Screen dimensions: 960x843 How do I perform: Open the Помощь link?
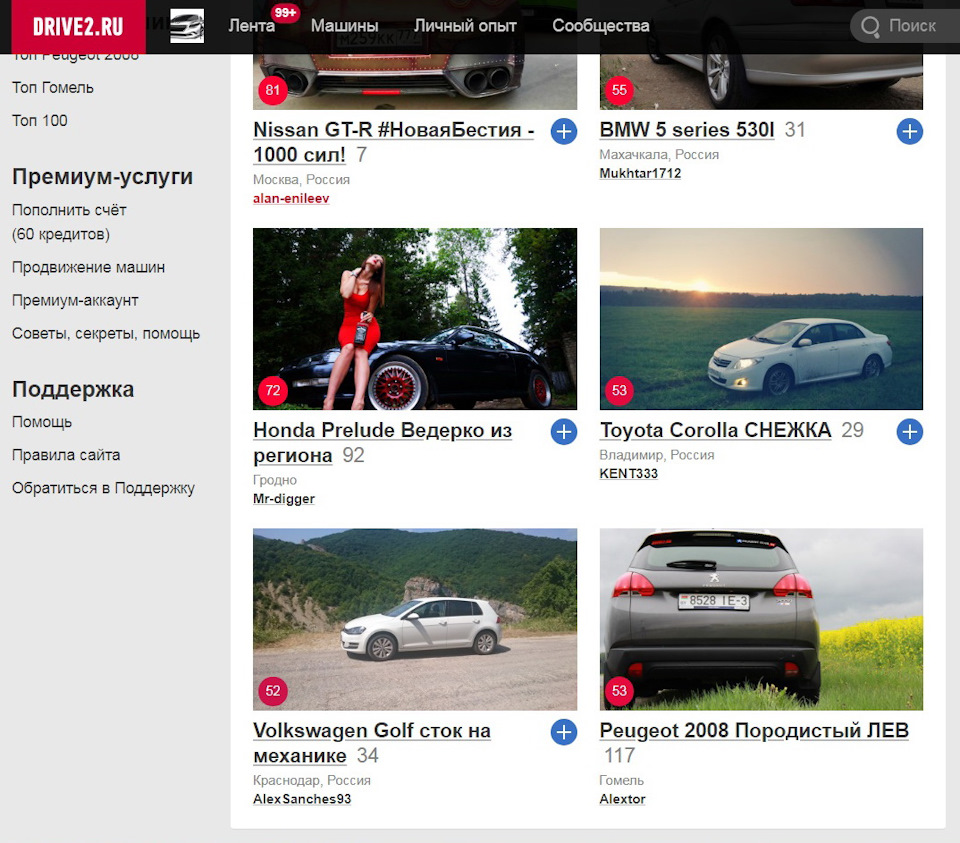click(42, 422)
